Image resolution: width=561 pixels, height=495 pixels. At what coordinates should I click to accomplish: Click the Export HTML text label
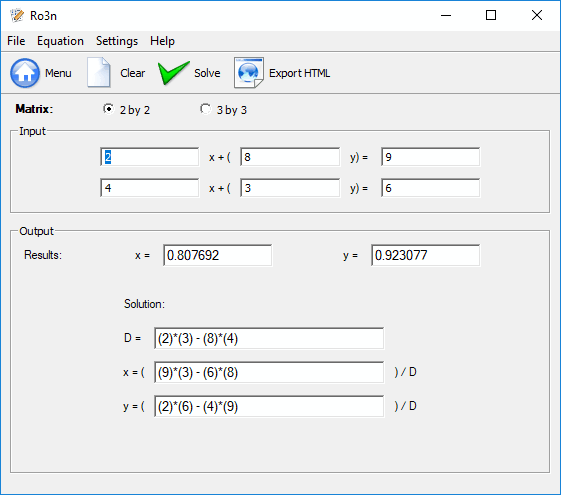tap(299, 73)
